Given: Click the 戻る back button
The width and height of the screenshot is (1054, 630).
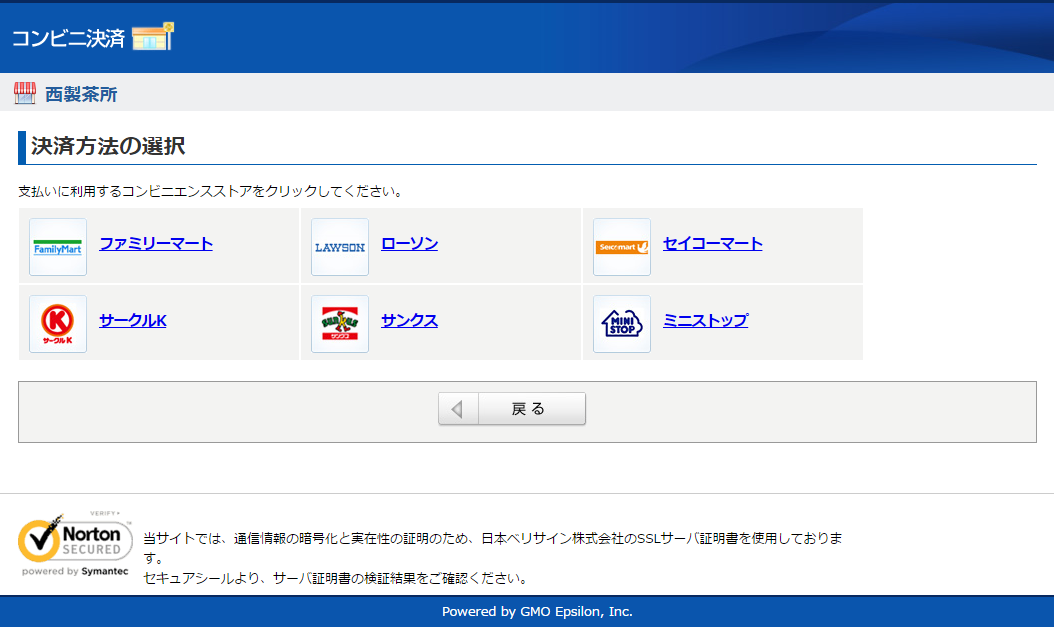Looking at the screenshot, I should (512, 408).
